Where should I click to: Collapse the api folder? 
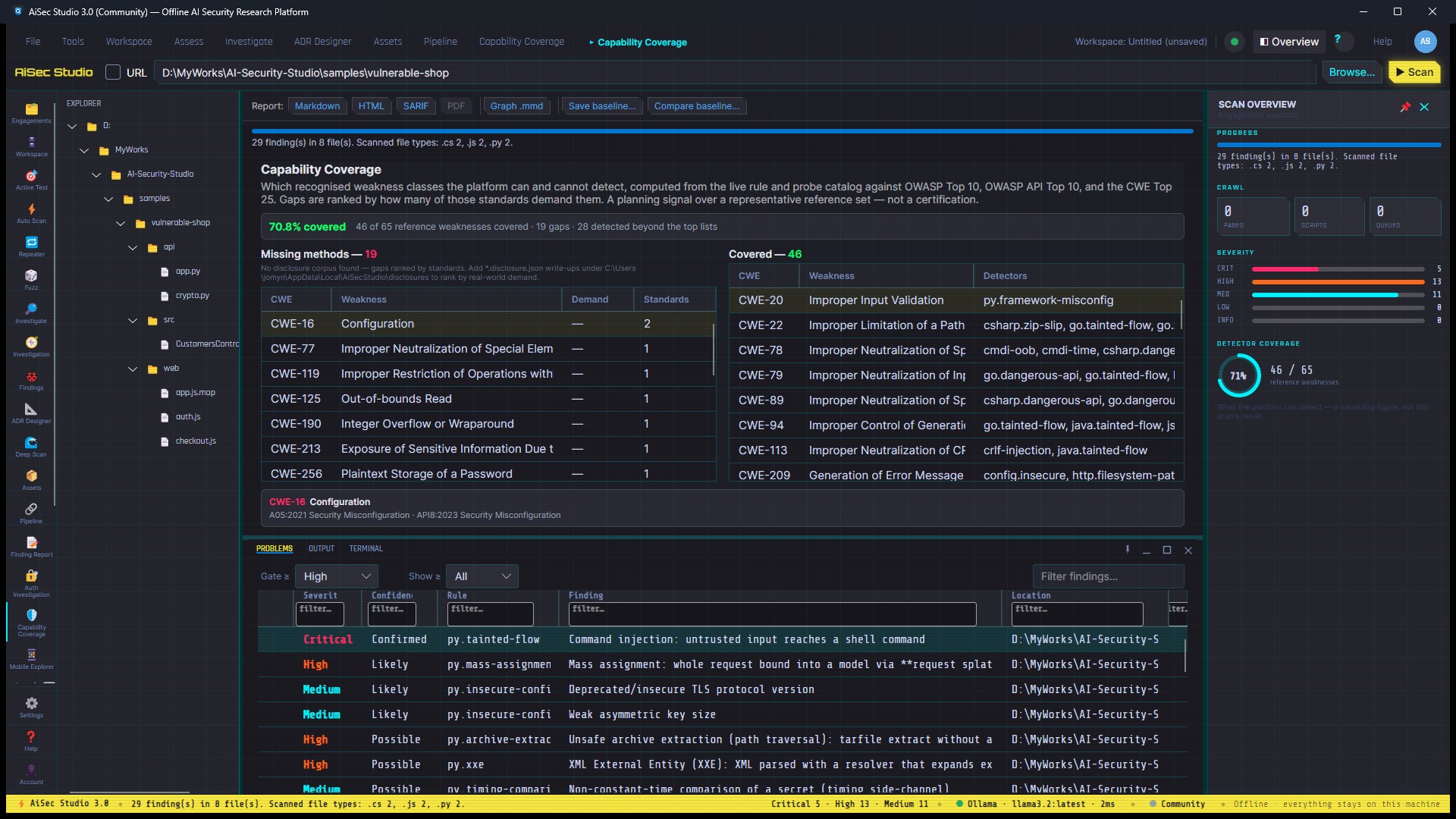pos(133,247)
